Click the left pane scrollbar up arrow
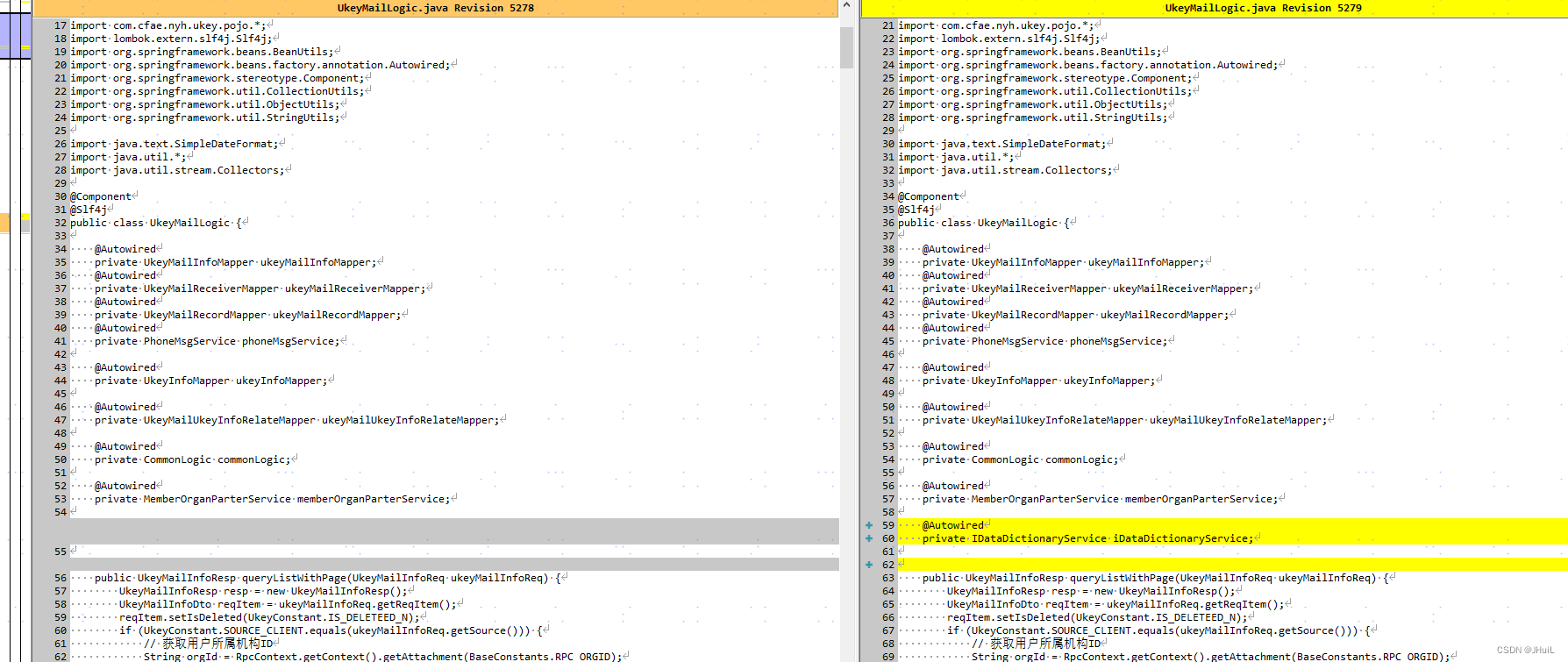This screenshot has height=662, width=1568. tap(846, 6)
